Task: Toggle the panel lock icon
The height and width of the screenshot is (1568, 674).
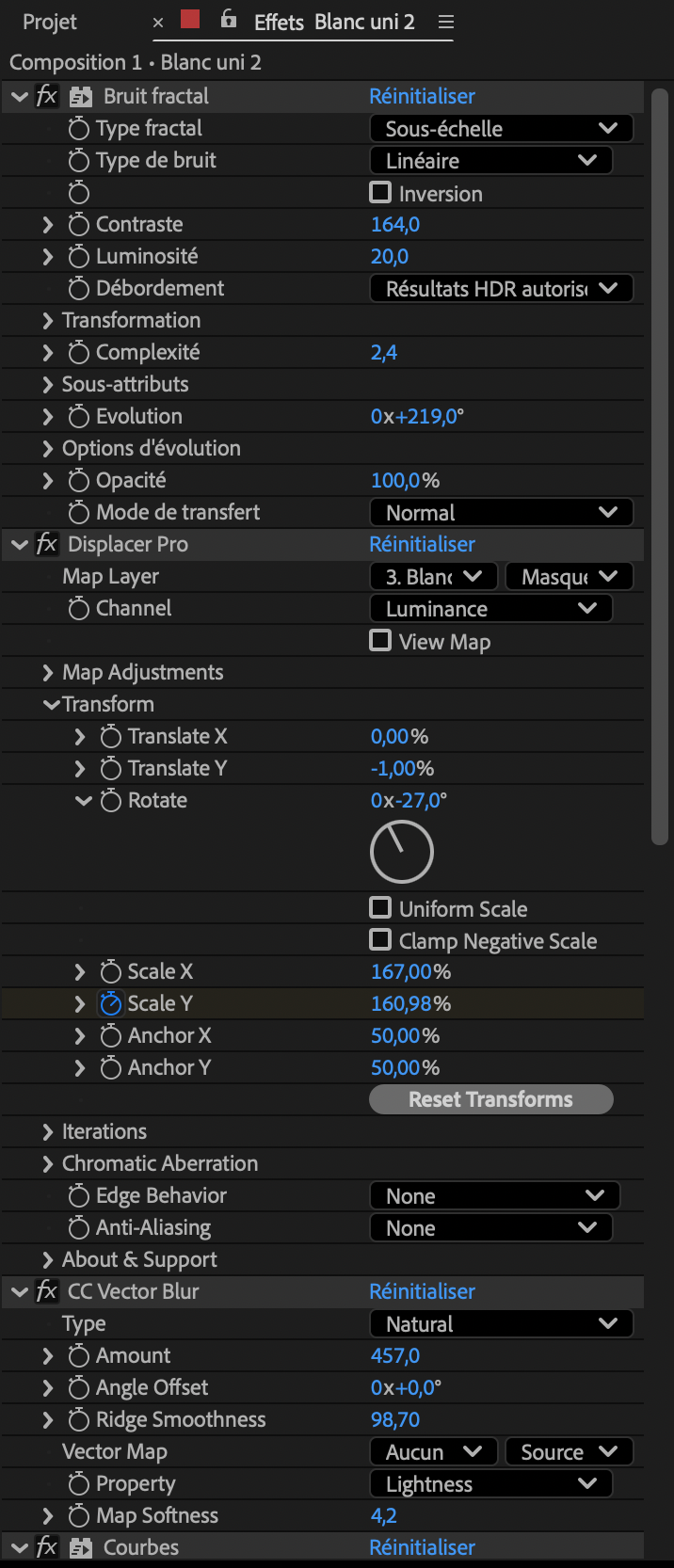Action: [229, 20]
